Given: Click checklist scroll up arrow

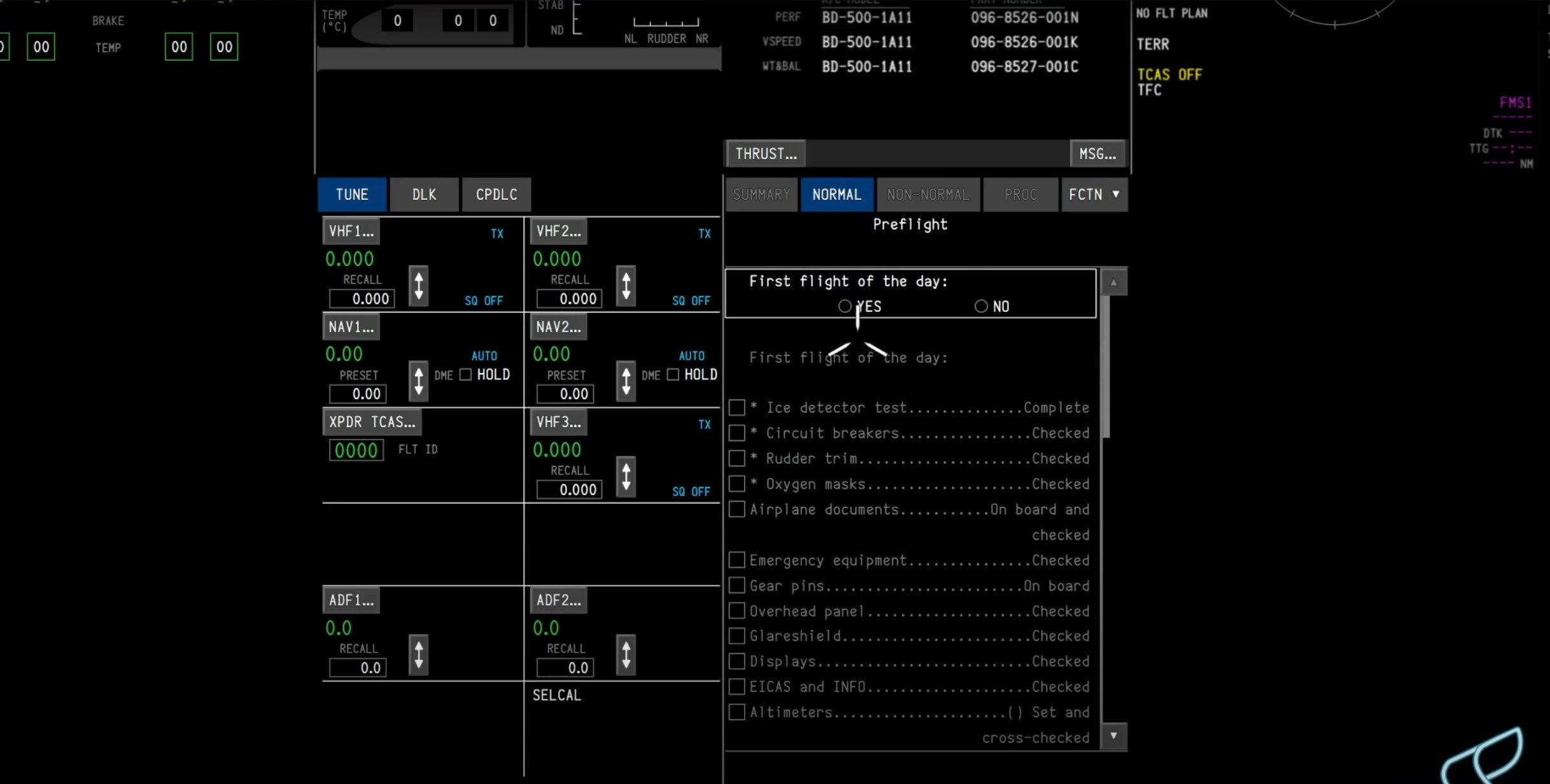Looking at the screenshot, I should pos(1113,283).
